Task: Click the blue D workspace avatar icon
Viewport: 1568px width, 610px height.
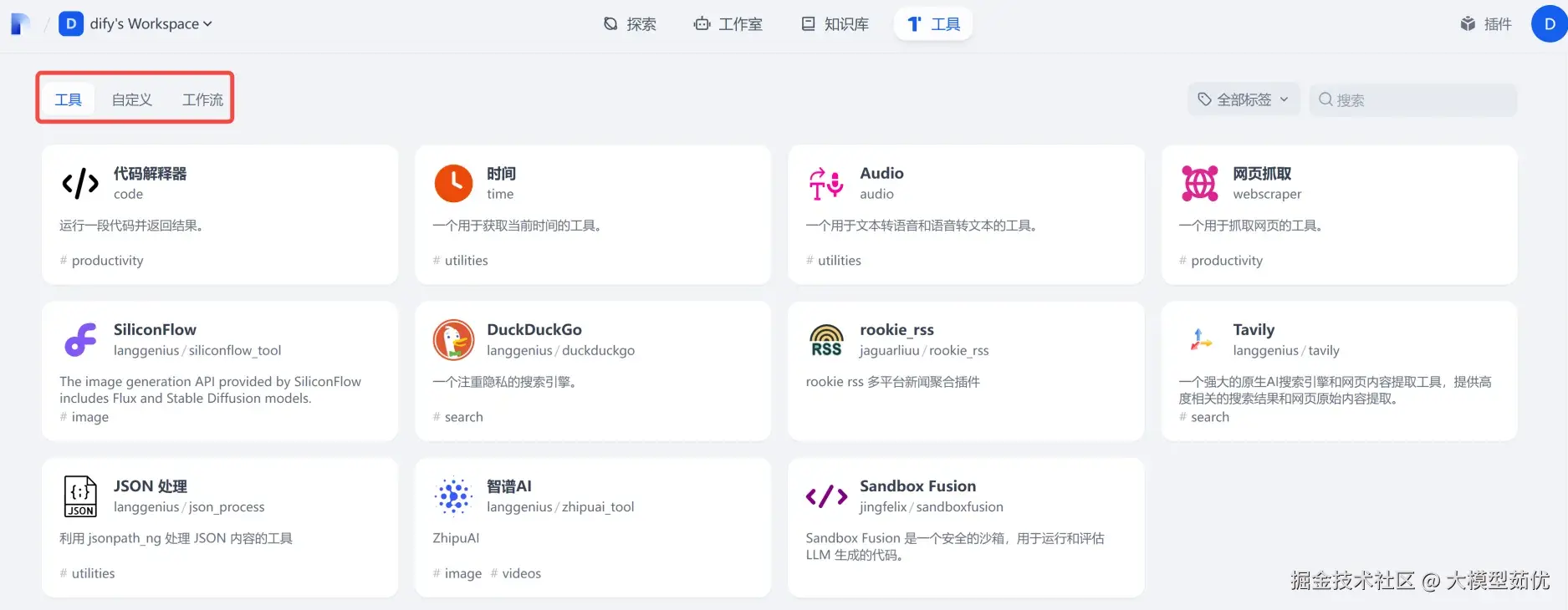Action: 71,24
